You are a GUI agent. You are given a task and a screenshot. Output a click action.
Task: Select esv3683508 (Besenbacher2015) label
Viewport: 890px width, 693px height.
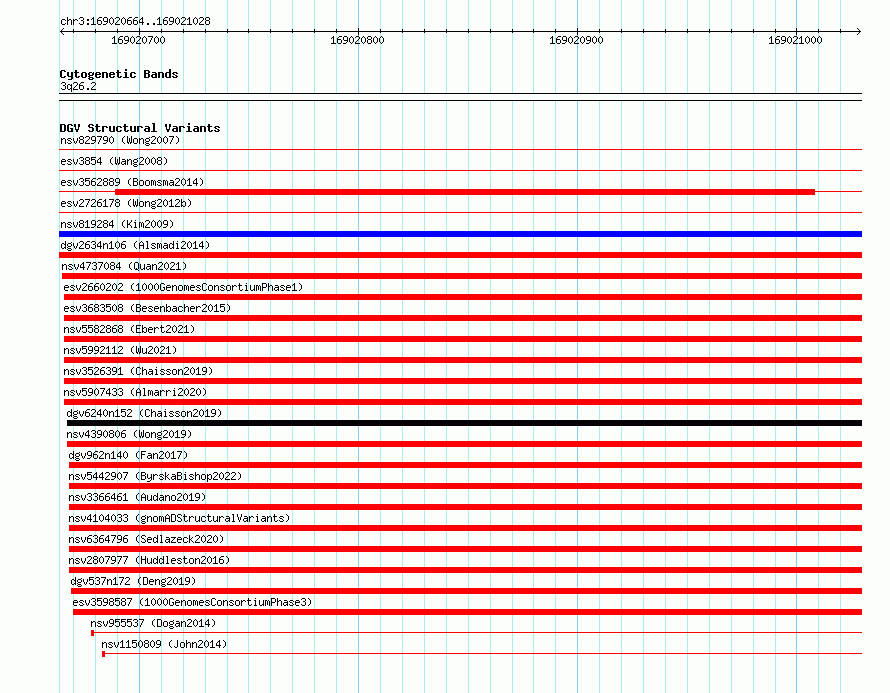coord(147,308)
